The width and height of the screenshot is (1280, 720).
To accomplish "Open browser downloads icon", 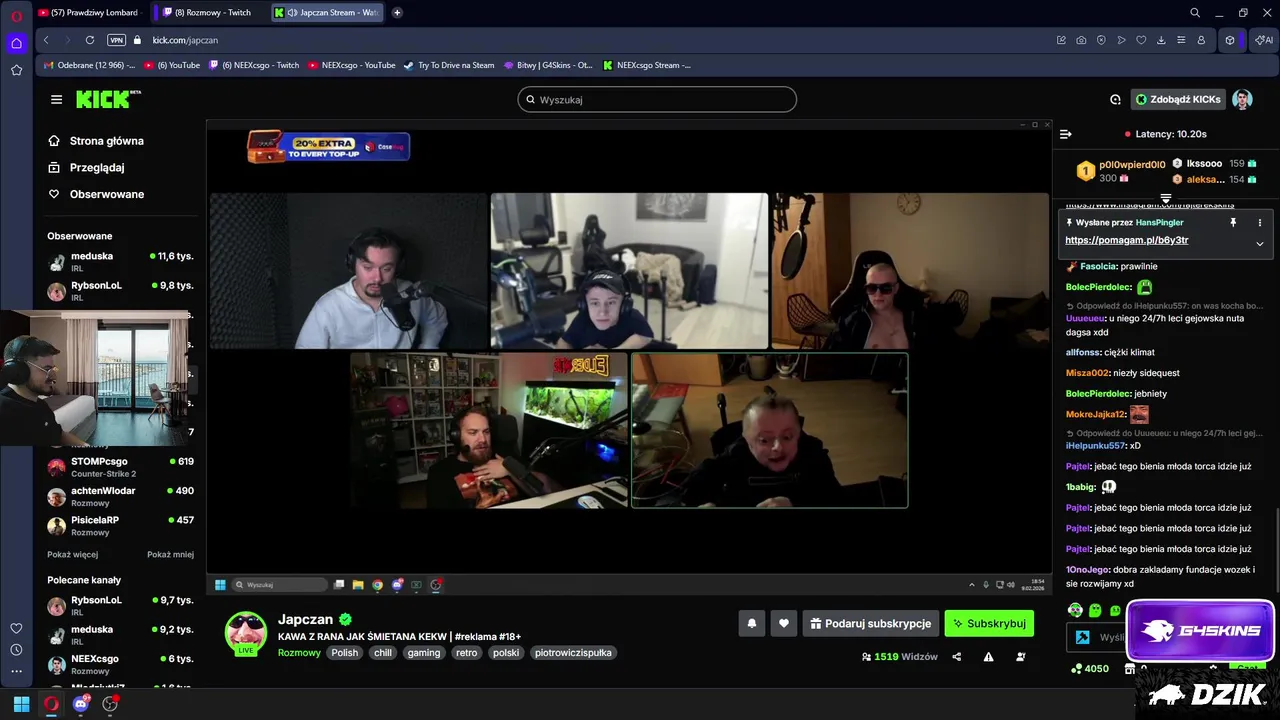I will [1161, 40].
